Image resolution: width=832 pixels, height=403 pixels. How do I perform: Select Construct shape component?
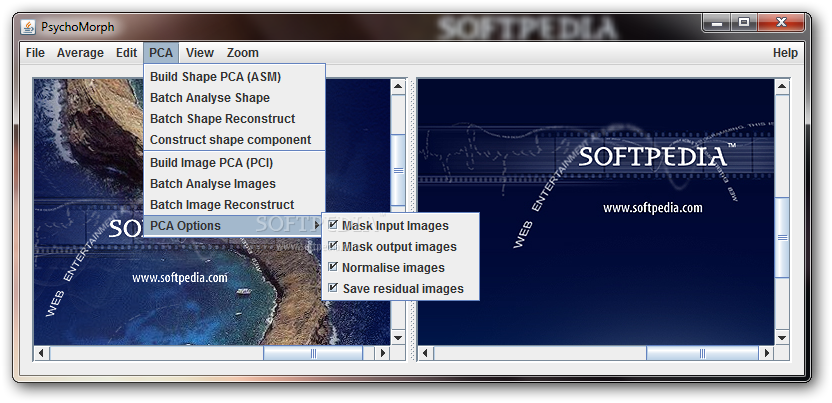click(x=234, y=140)
